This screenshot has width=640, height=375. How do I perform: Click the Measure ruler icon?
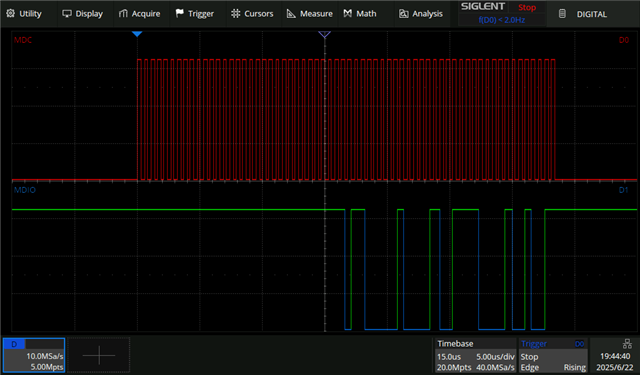pos(291,13)
